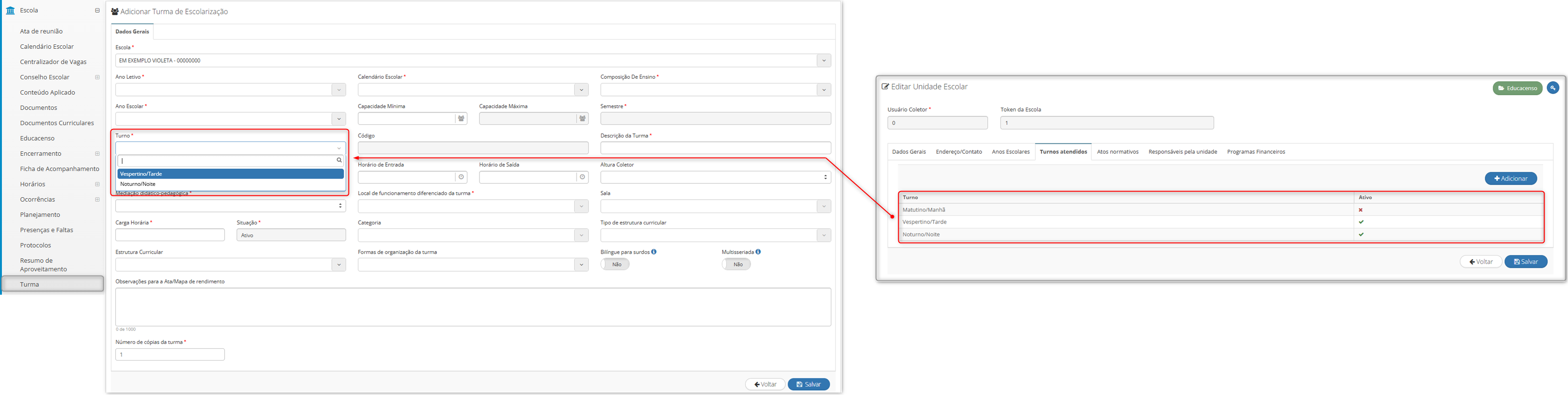Click the Bilíngue para surdos info icon
The image size is (1568, 395).
(654, 251)
